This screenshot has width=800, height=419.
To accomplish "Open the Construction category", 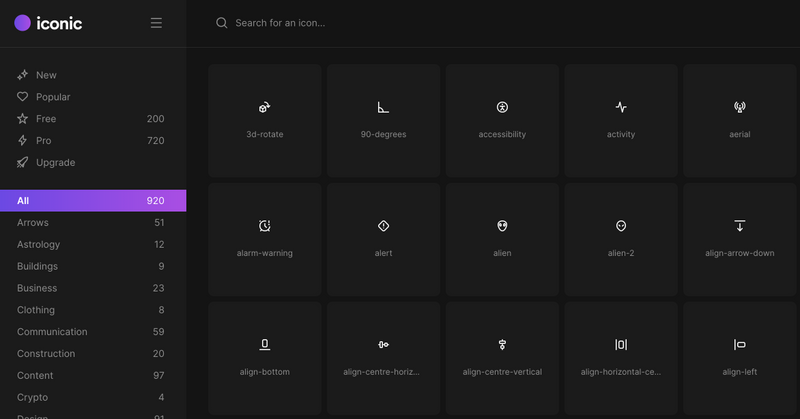I will 93,354.
